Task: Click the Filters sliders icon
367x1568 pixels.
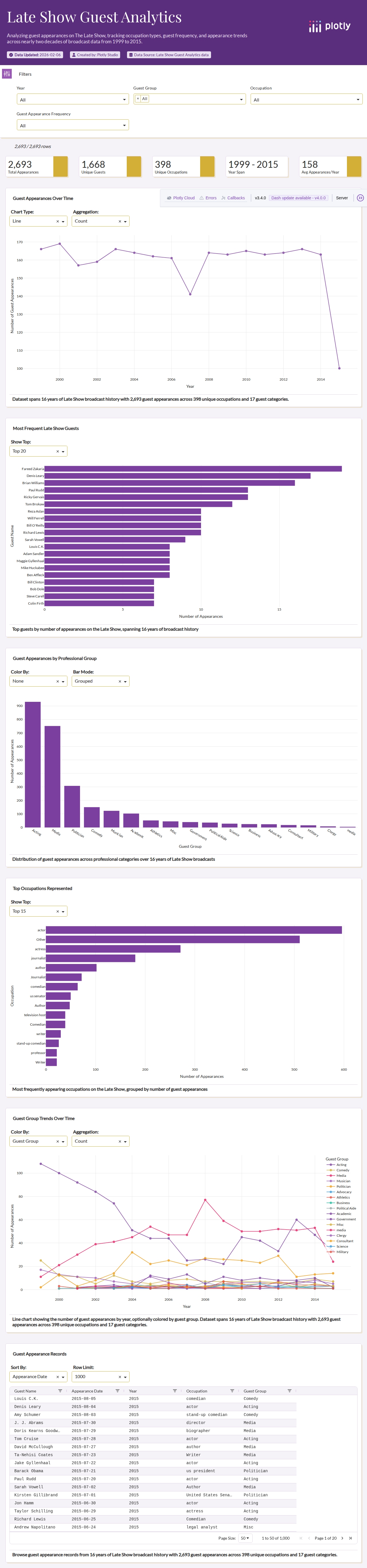Action: (x=7, y=74)
